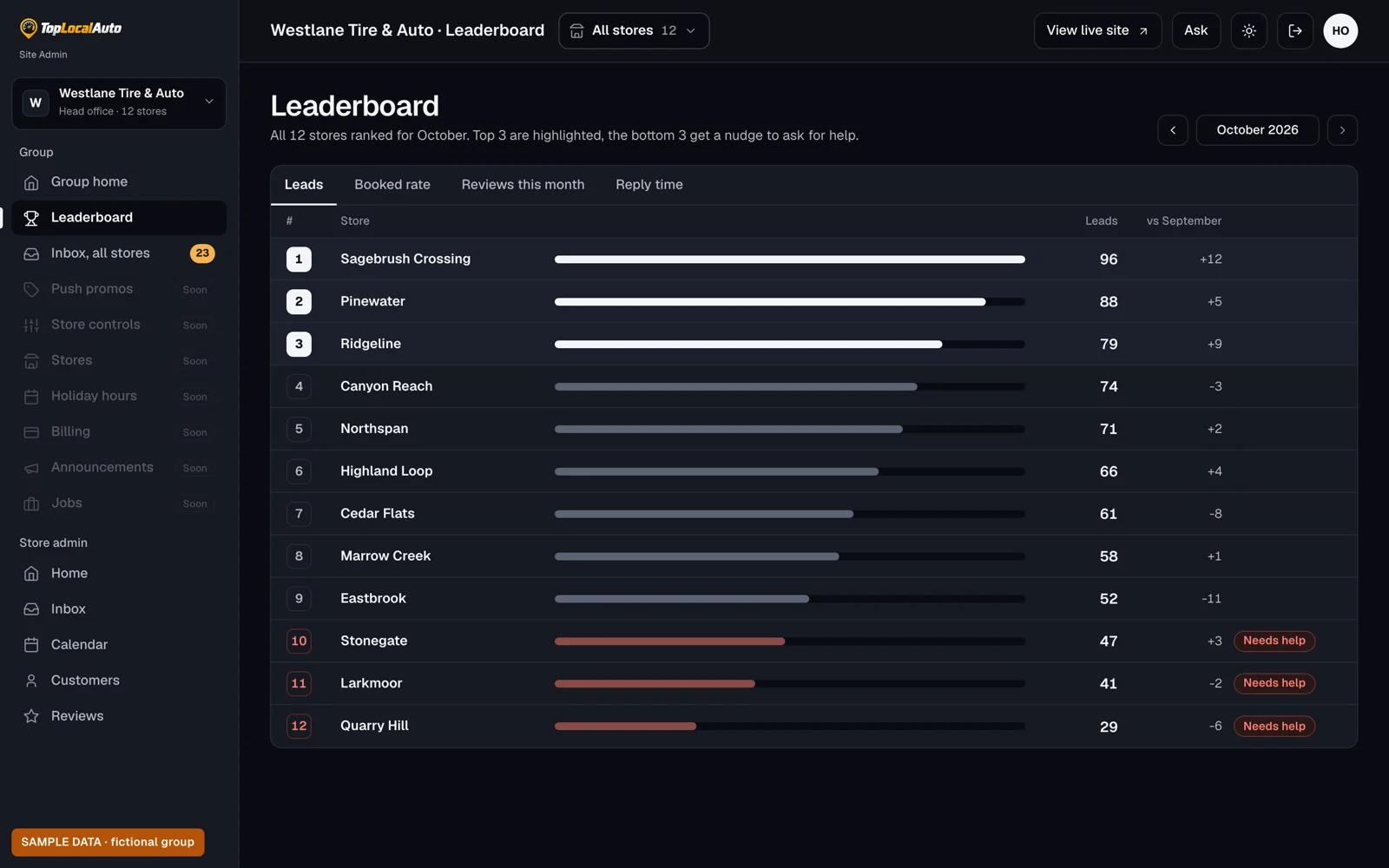Go to previous month with left chevron

[x=1173, y=130]
